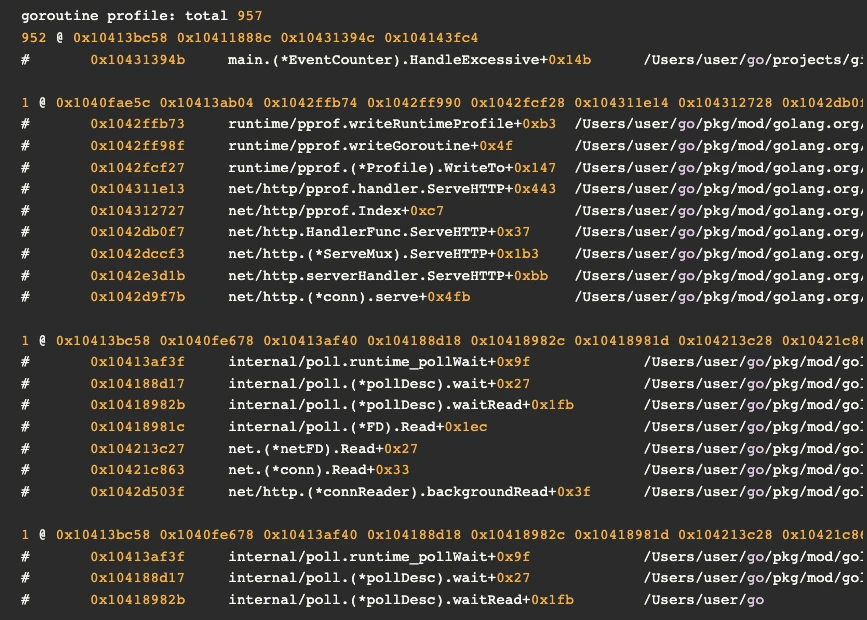Click address 0x1042d503f
The image size is (867, 620).
coord(137,491)
